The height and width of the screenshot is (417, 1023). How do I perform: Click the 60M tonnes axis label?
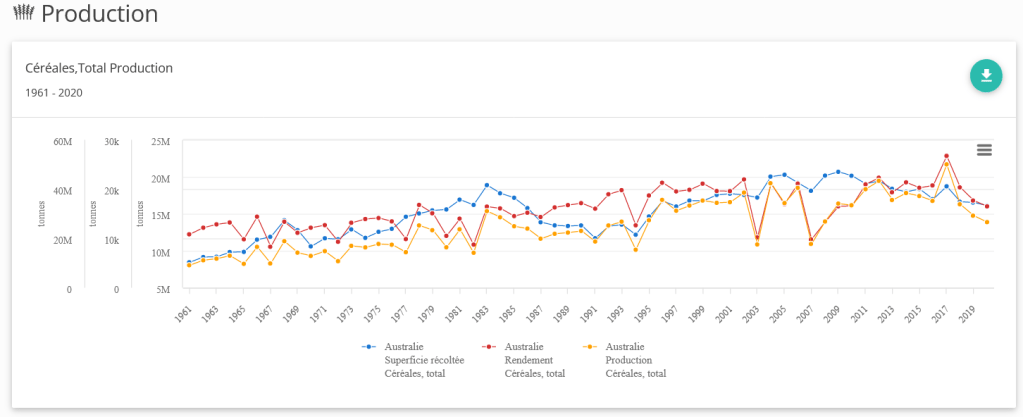[62, 142]
